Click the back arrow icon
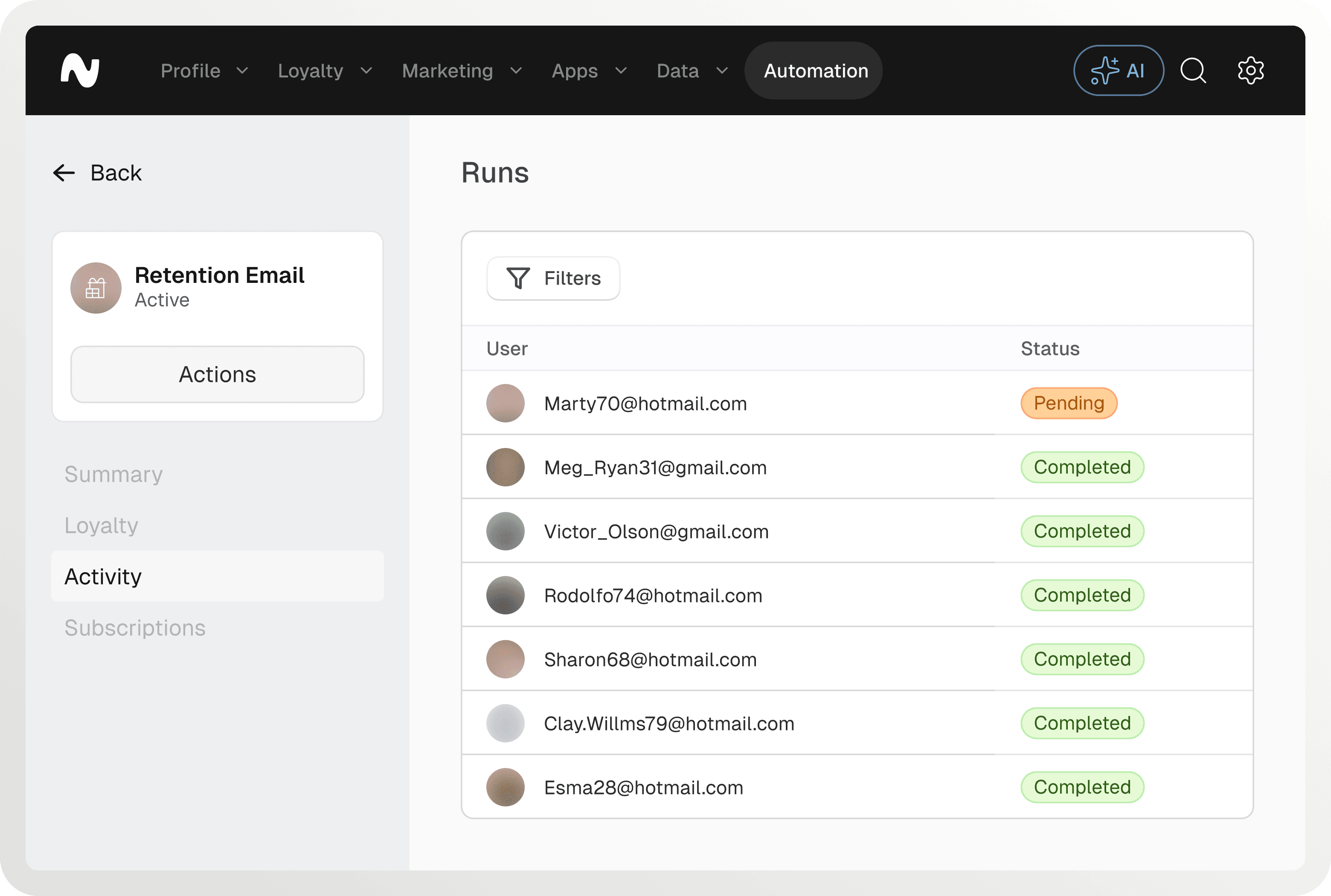The height and width of the screenshot is (896, 1331). pyautogui.click(x=64, y=172)
